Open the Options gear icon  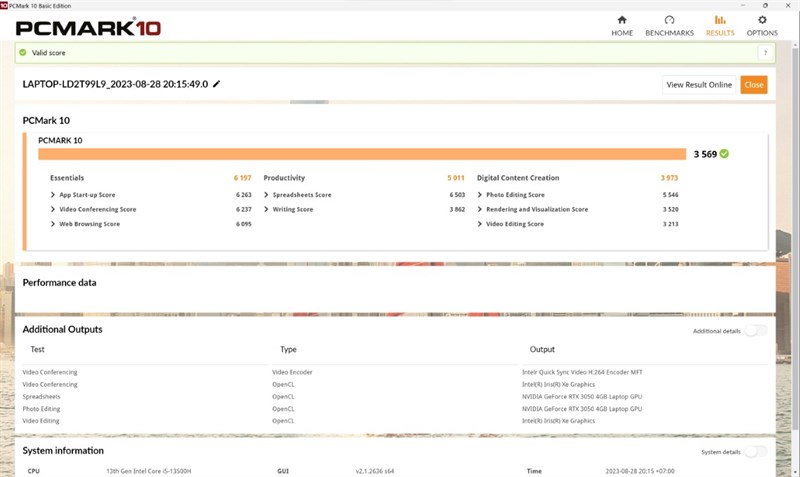[762, 20]
